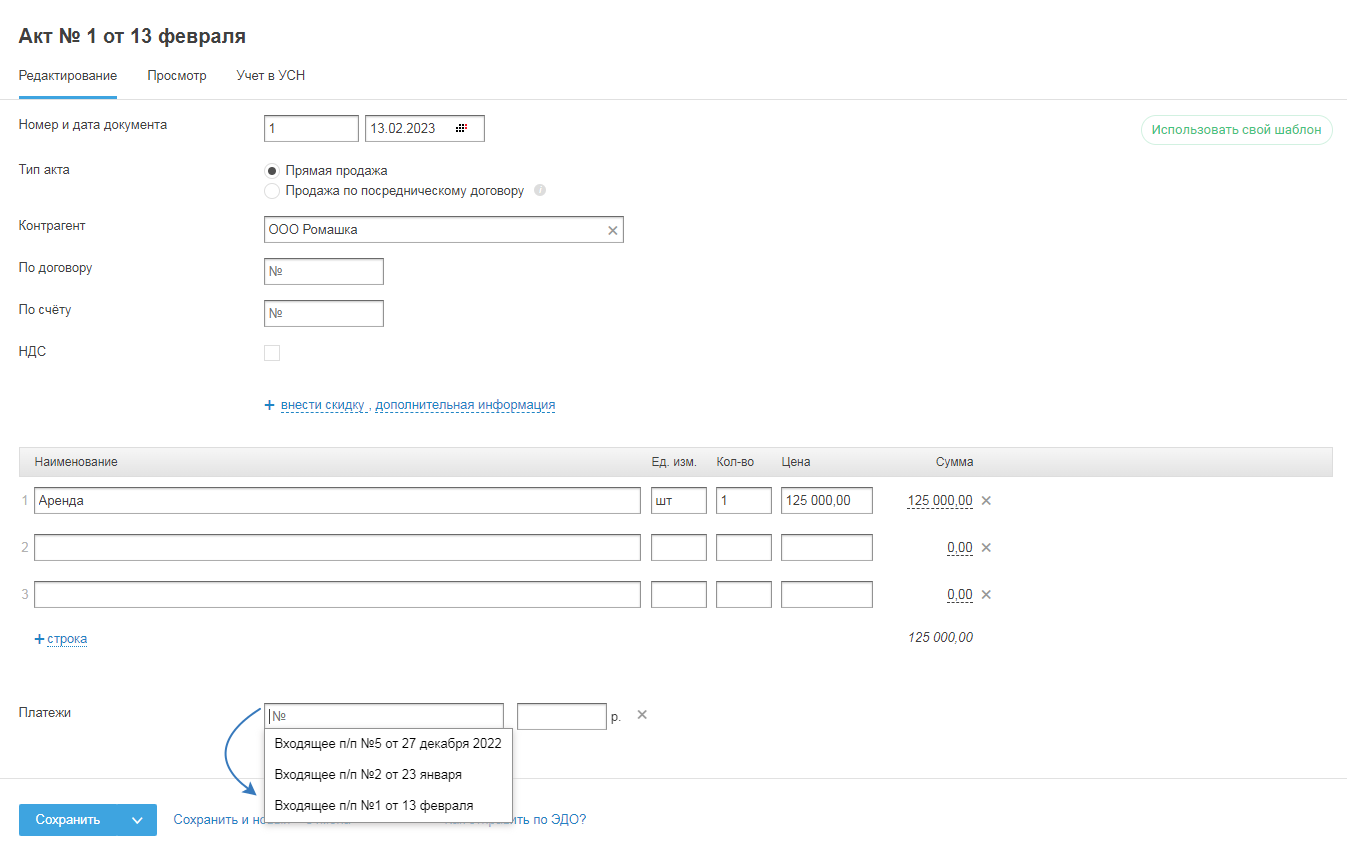
Task: Click info icon next to посредническому договору
Action: pos(540,190)
